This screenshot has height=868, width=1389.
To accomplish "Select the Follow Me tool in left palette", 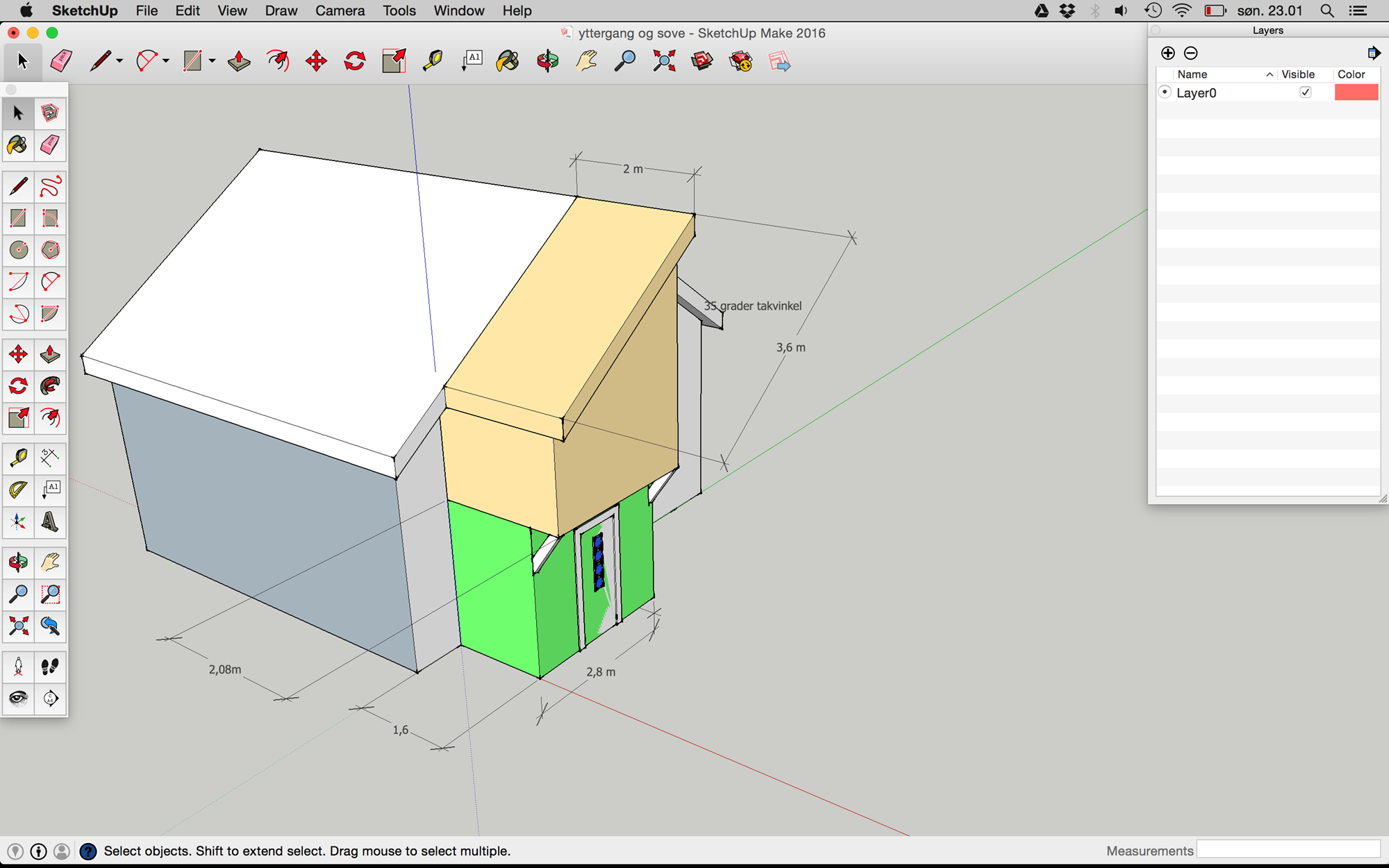I will point(50,385).
